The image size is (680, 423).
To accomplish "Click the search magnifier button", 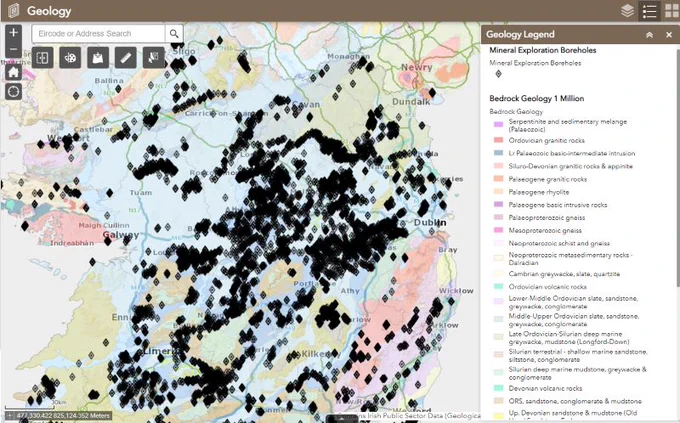I will click(174, 33).
